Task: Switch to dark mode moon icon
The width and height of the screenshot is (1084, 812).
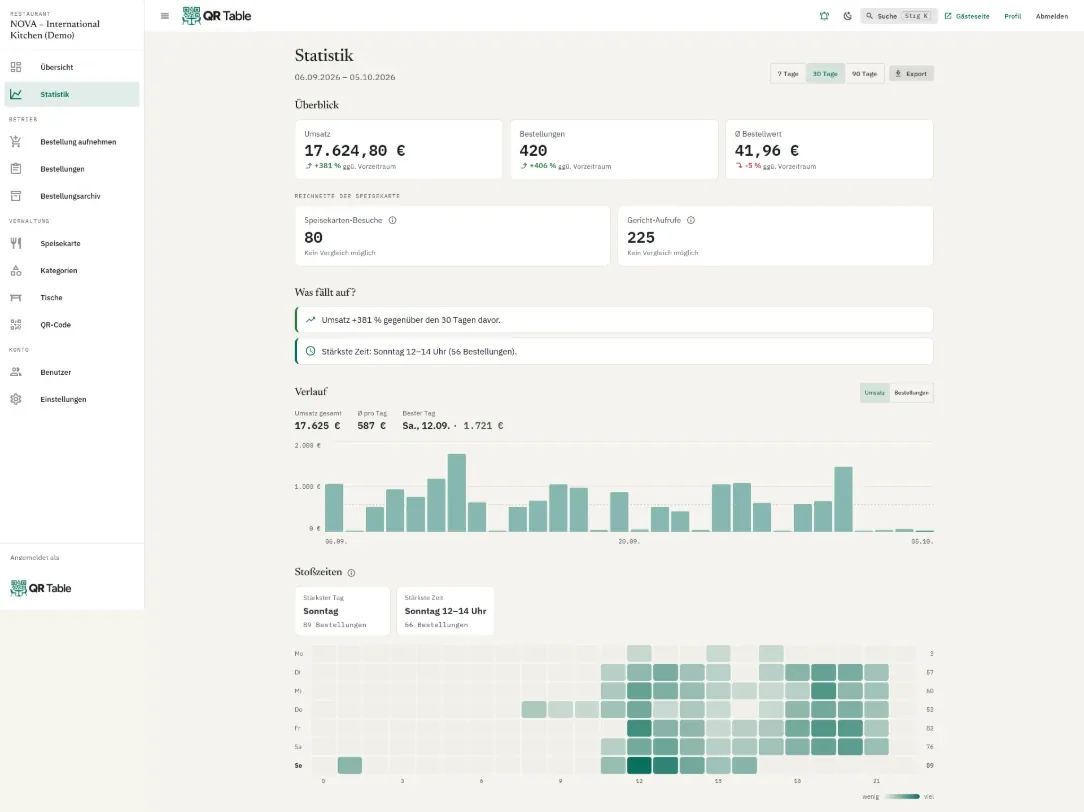Action: [x=848, y=16]
